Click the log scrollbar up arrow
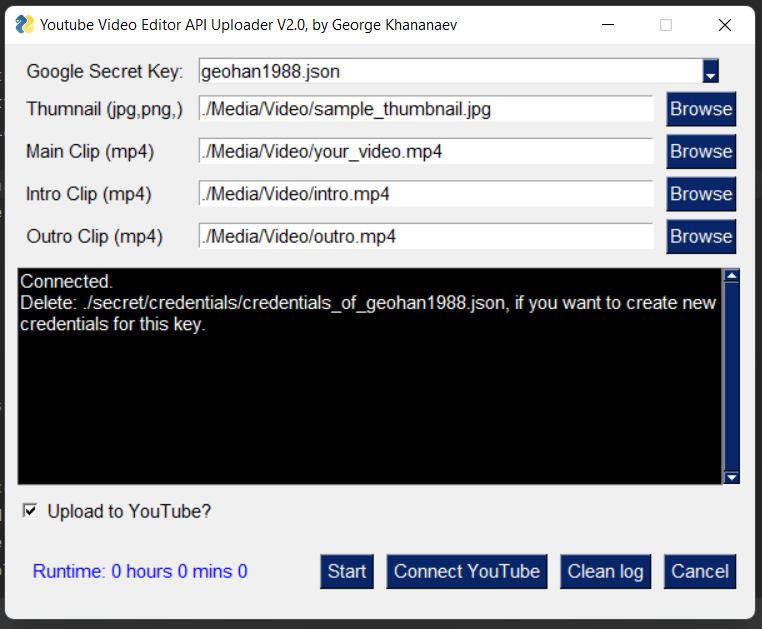The width and height of the screenshot is (762, 629). [x=731, y=276]
